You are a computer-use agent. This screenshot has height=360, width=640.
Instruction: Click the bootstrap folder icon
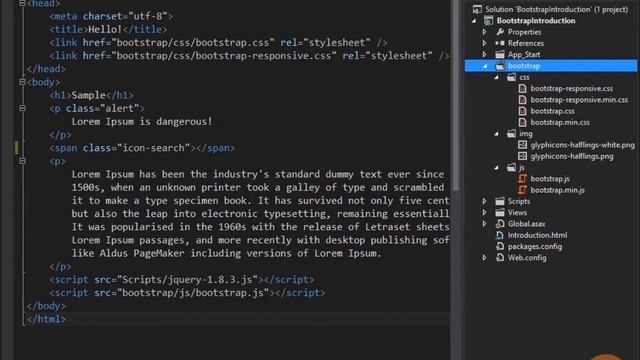[500, 66]
